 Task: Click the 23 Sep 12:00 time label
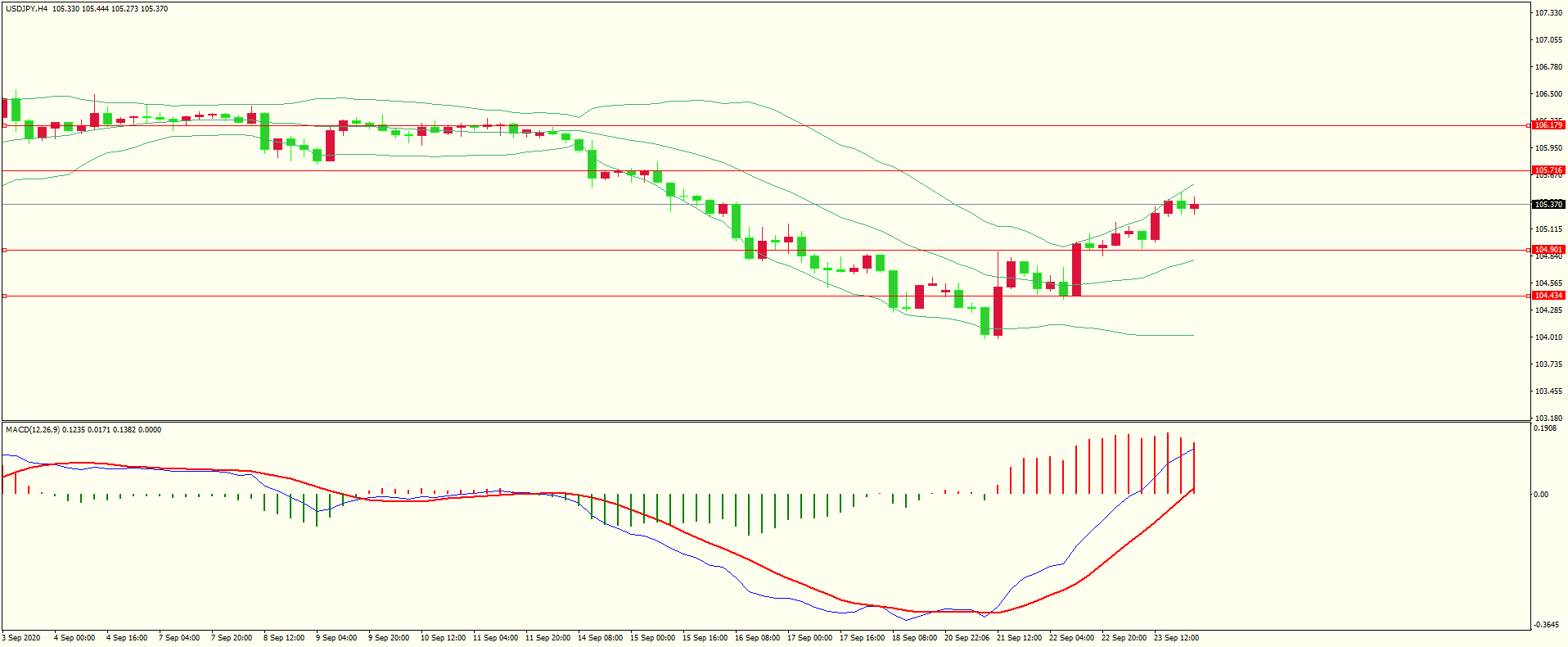tap(1176, 638)
